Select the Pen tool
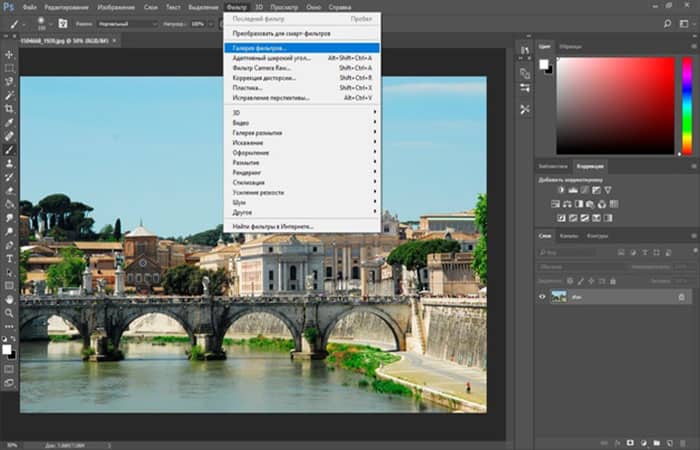This screenshot has width=700, height=450. coord(9,245)
